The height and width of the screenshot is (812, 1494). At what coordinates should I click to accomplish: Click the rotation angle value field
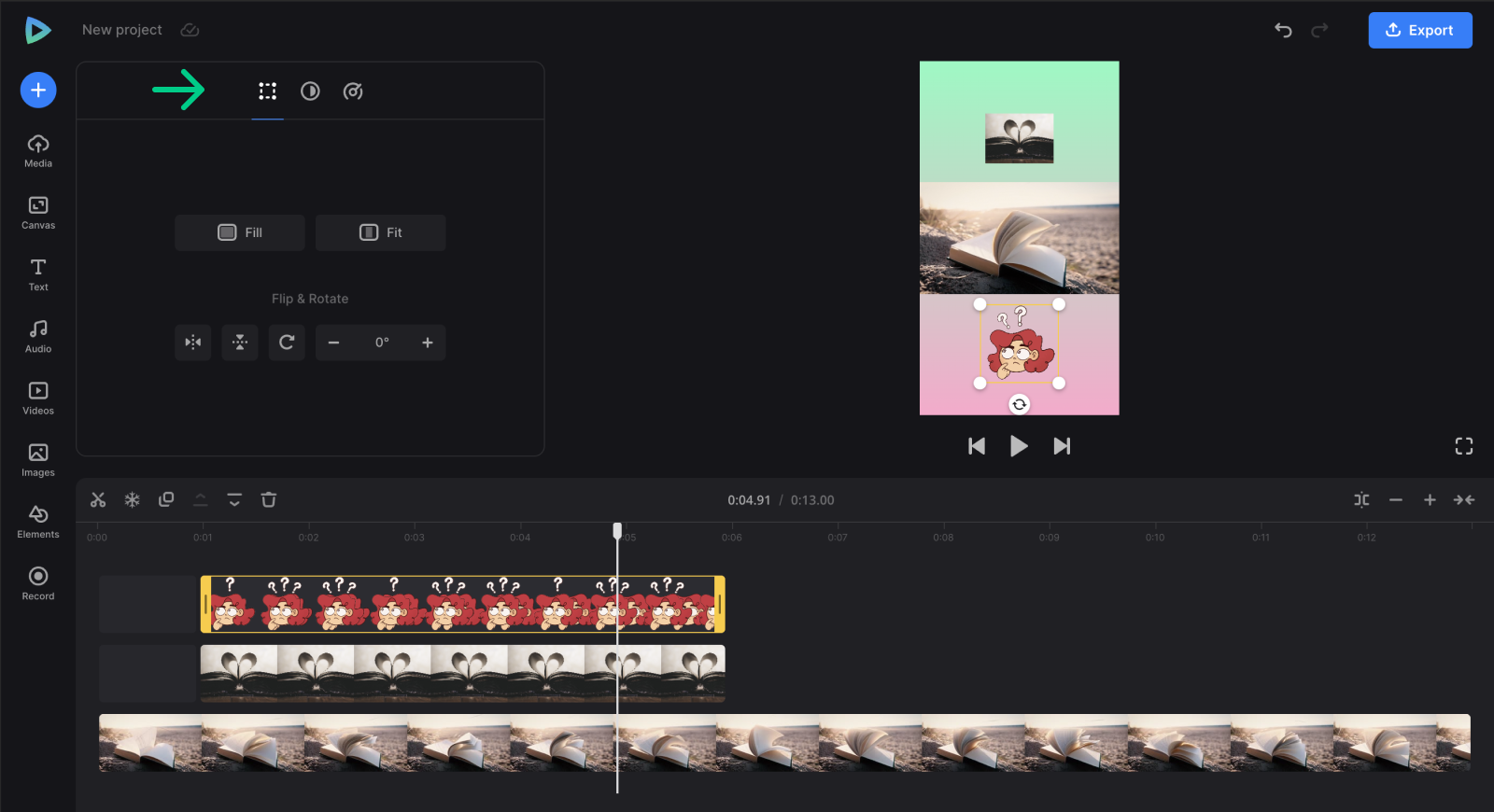382,343
